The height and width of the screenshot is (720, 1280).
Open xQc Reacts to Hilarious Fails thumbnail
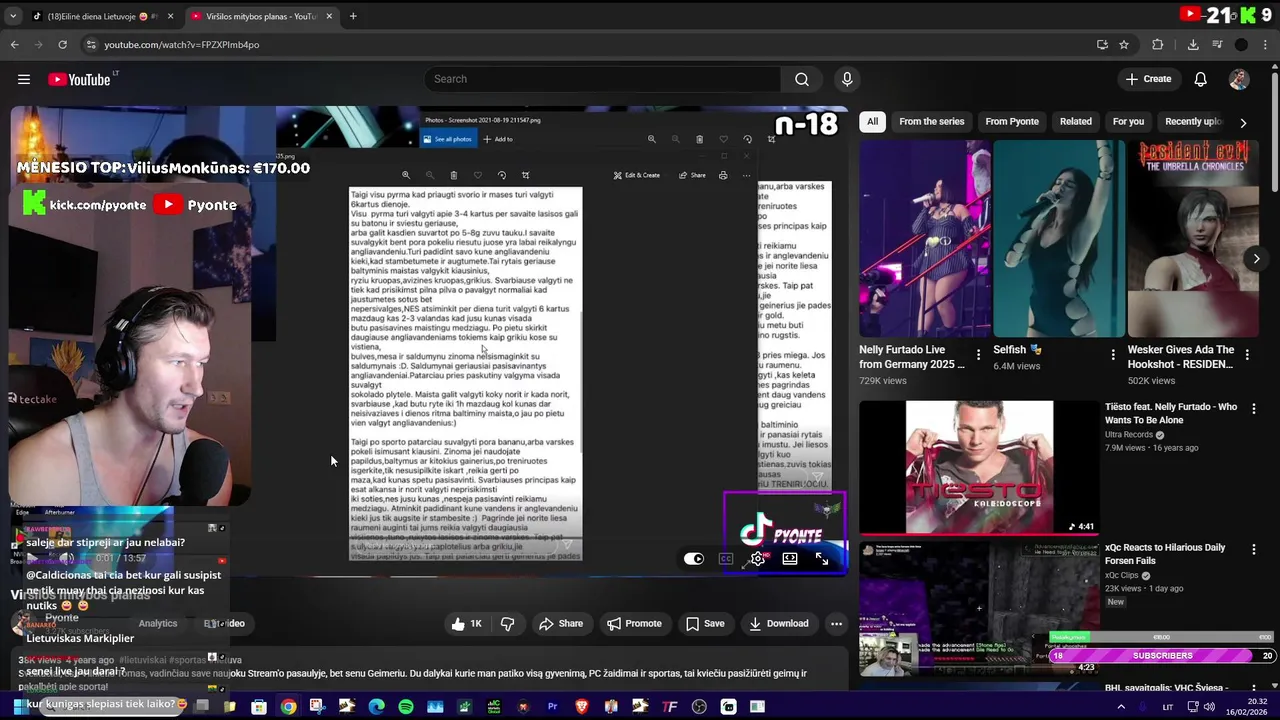[x=978, y=608]
